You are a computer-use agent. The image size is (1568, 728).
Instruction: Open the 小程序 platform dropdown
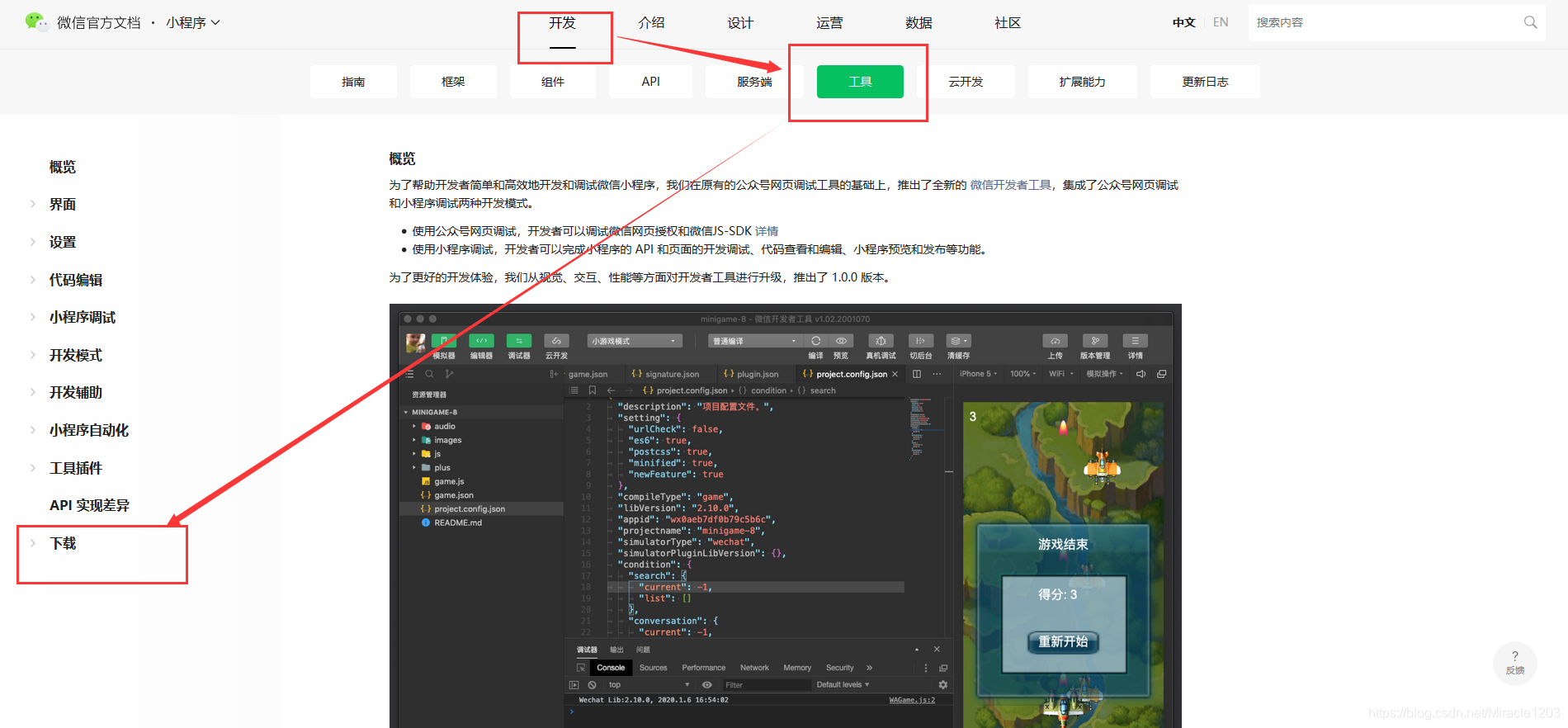(x=193, y=23)
